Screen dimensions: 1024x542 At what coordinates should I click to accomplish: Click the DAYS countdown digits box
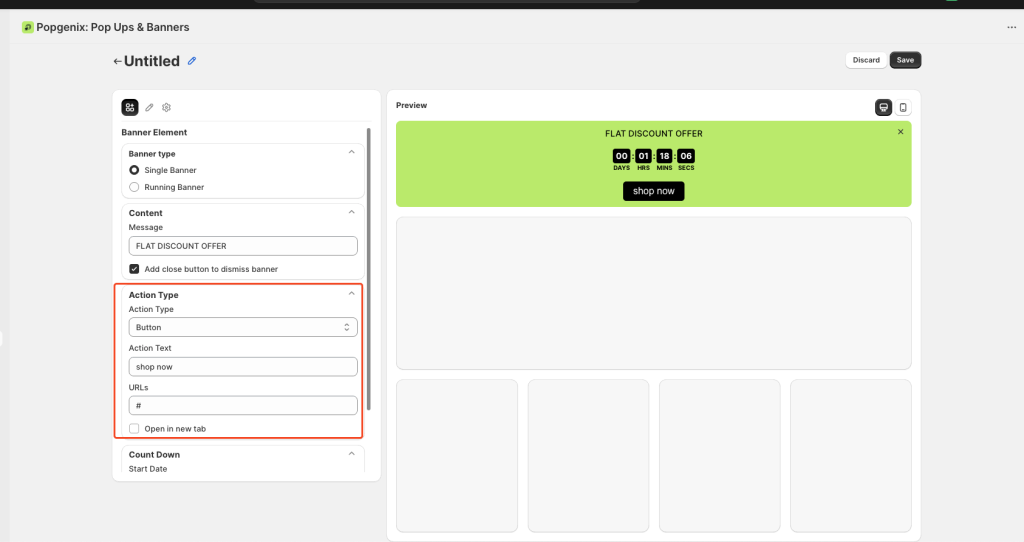[x=621, y=156]
